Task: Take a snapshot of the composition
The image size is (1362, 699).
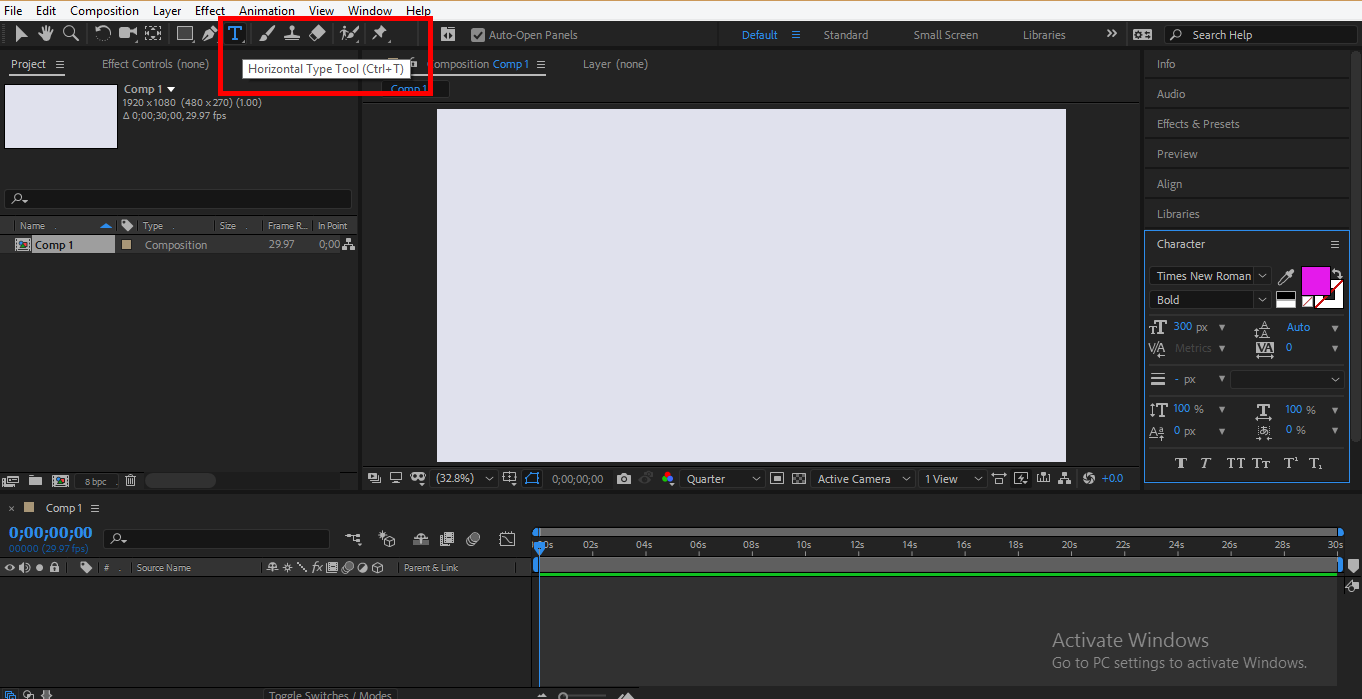Action: tap(624, 478)
